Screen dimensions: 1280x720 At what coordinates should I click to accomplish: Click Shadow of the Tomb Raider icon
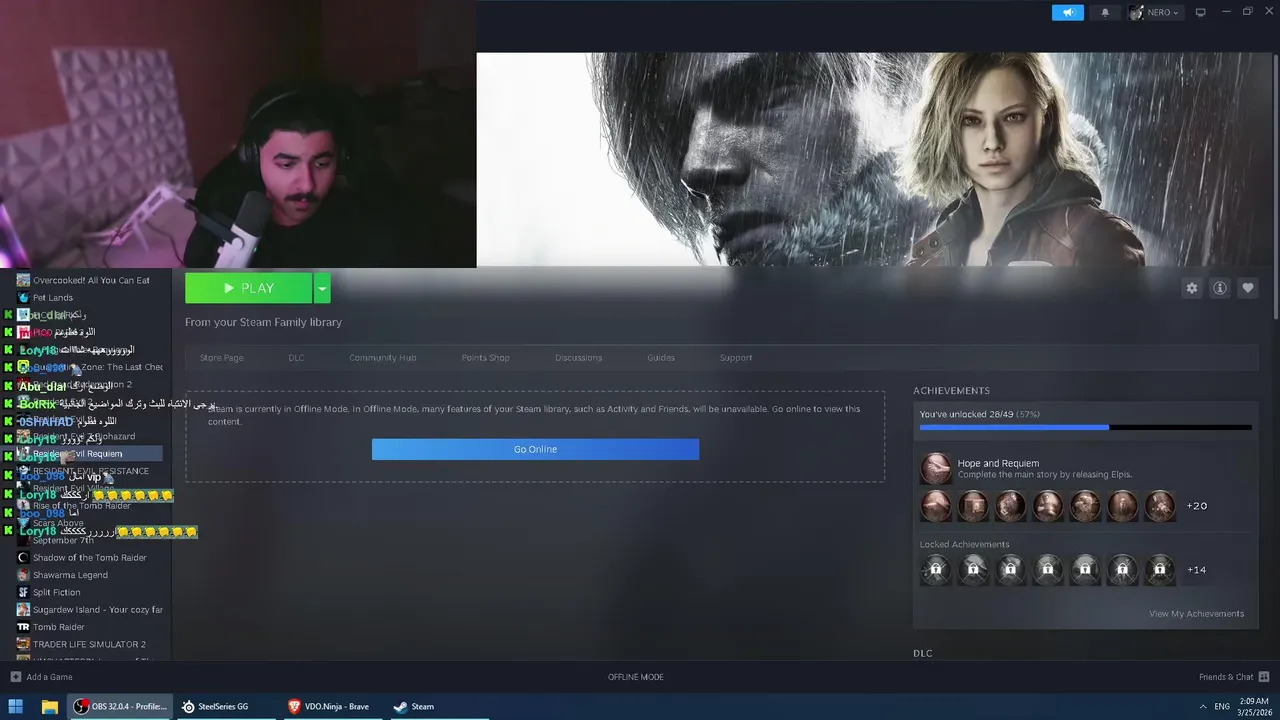pyautogui.click(x=23, y=557)
